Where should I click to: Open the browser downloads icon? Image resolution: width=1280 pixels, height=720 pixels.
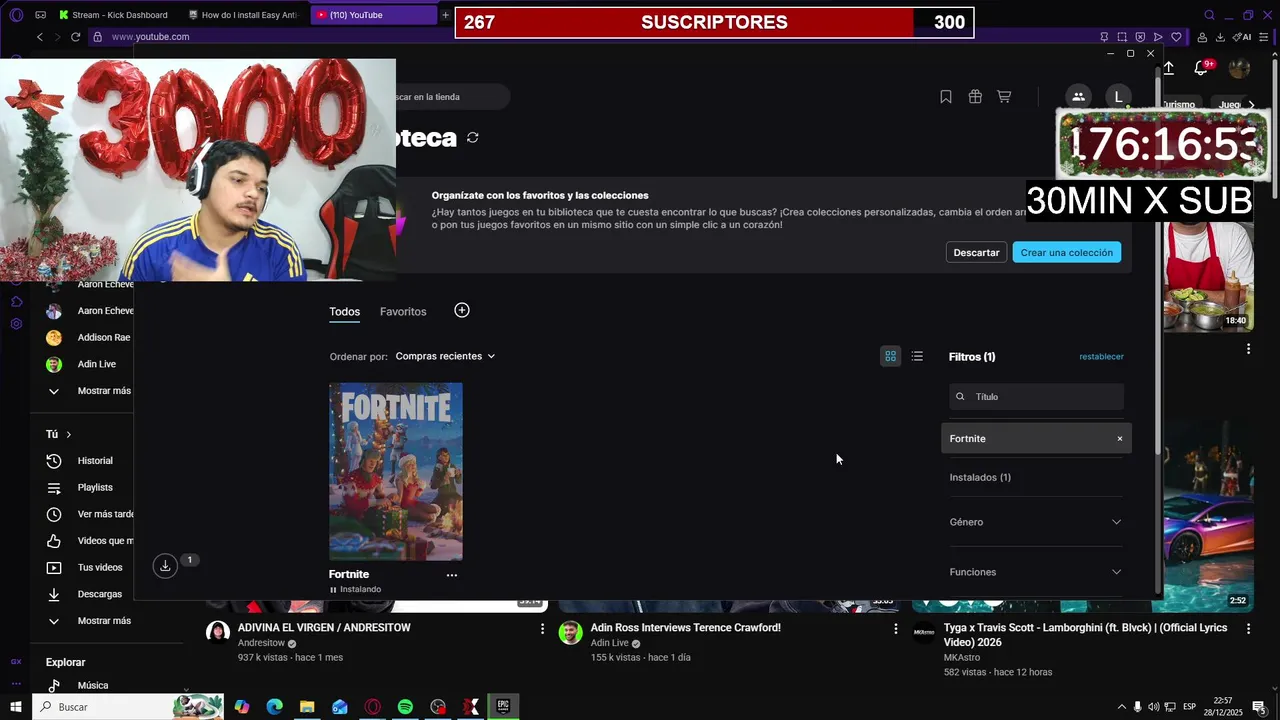pyautogui.click(x=1219, y=37)
